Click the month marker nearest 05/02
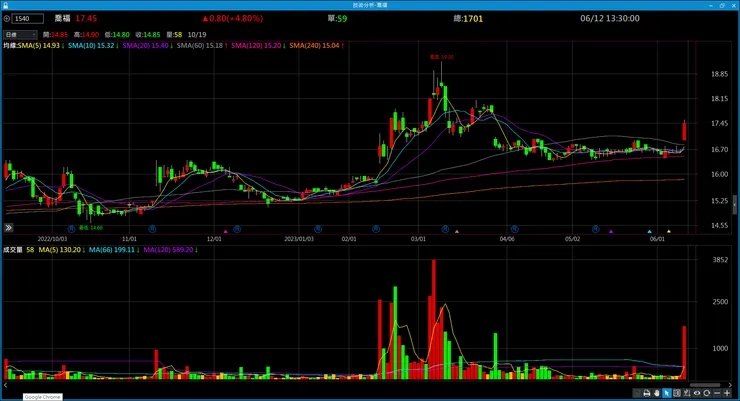740x401 pixels. click(596, 229)
